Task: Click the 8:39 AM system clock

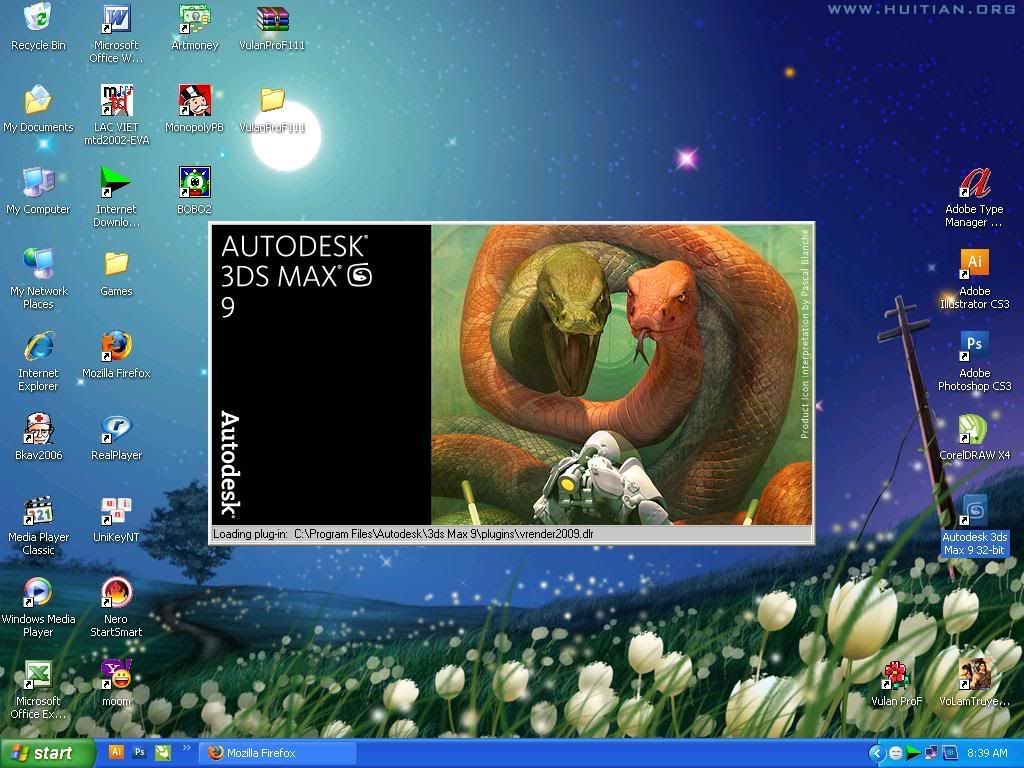Action: pyautogui.click(x=987, y=754)
